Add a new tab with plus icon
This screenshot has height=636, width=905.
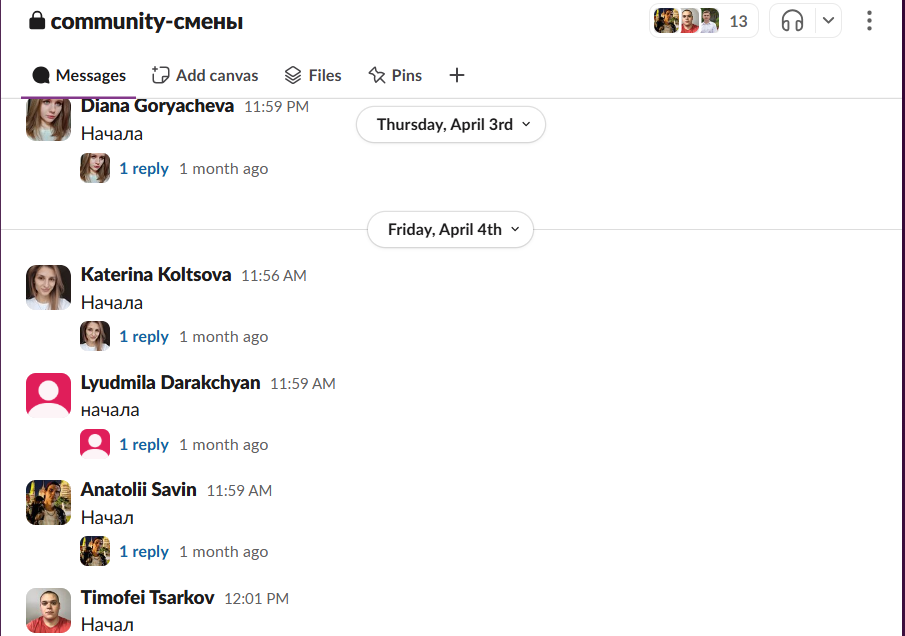tap(457, 76)
